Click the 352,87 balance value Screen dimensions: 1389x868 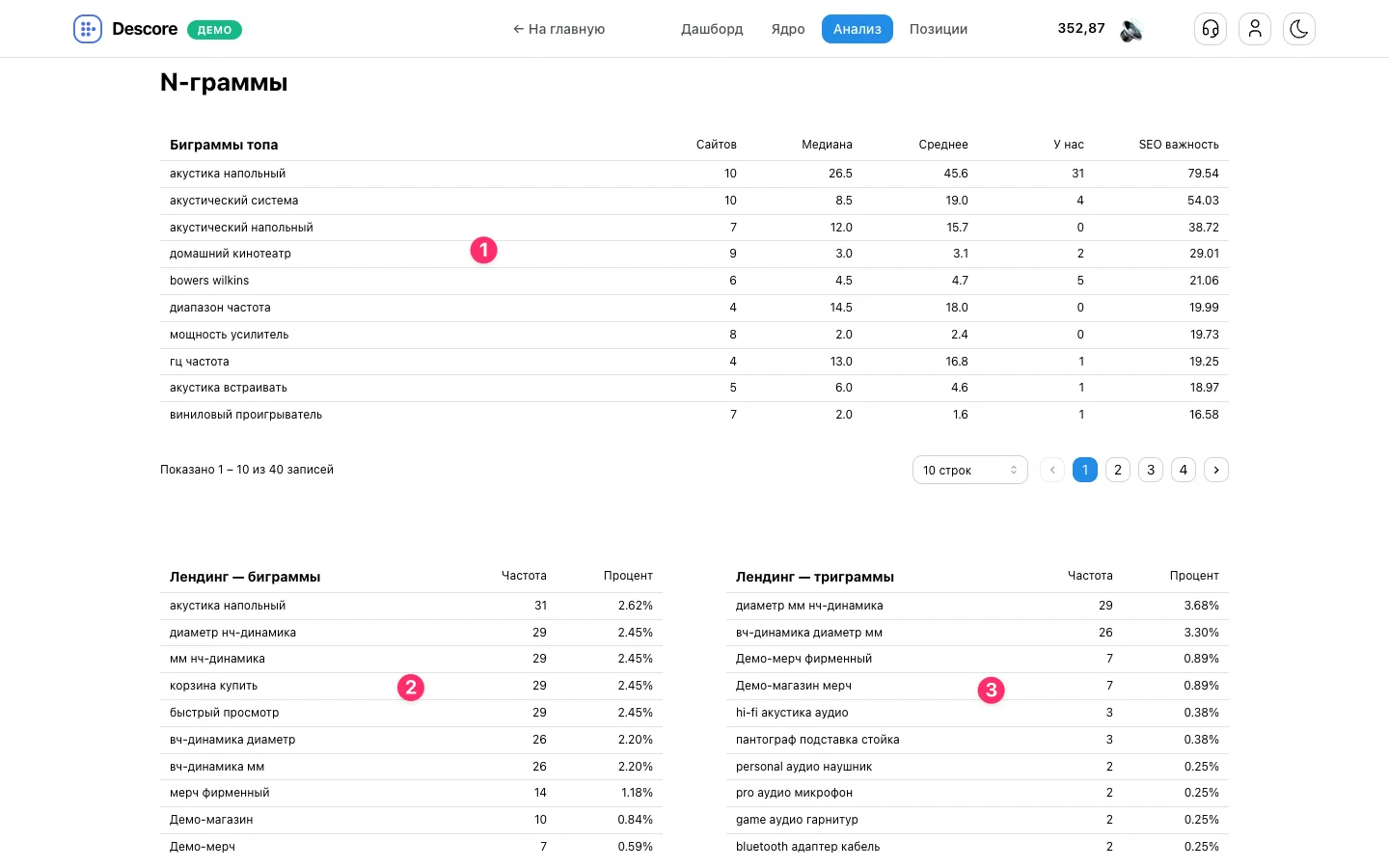[x=1081, y=28]
